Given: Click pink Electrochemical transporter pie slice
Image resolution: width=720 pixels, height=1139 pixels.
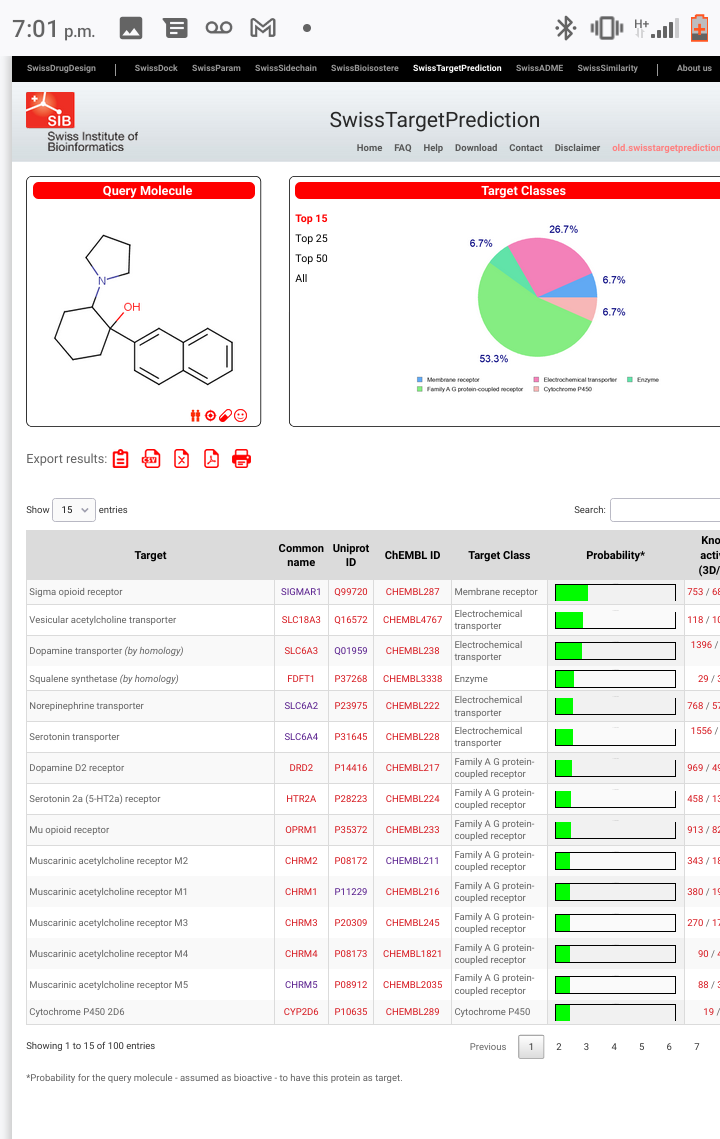Looking at the screenshot, I should click(x=552, y=263).
